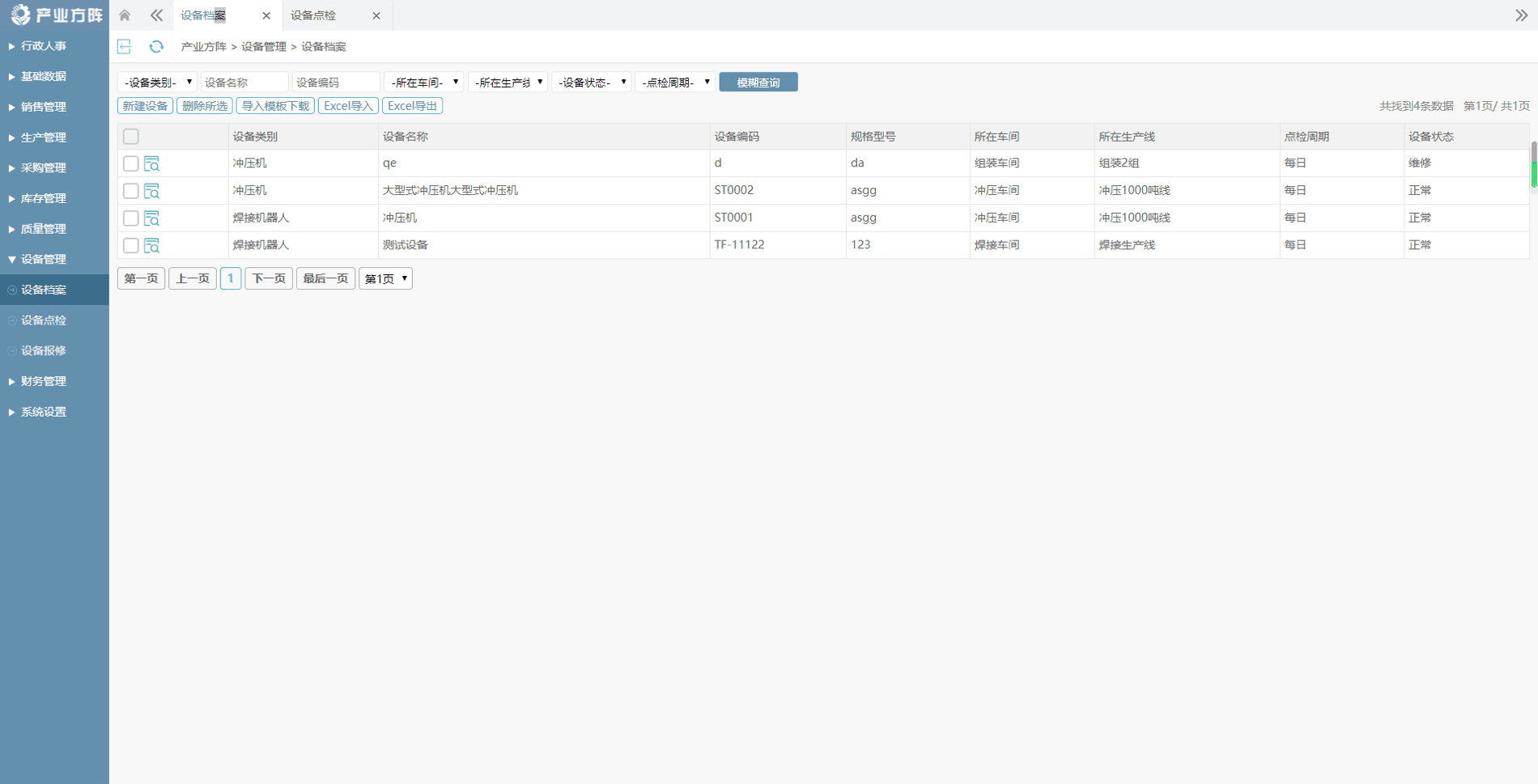Click the home icon in the tab bar

125,15
